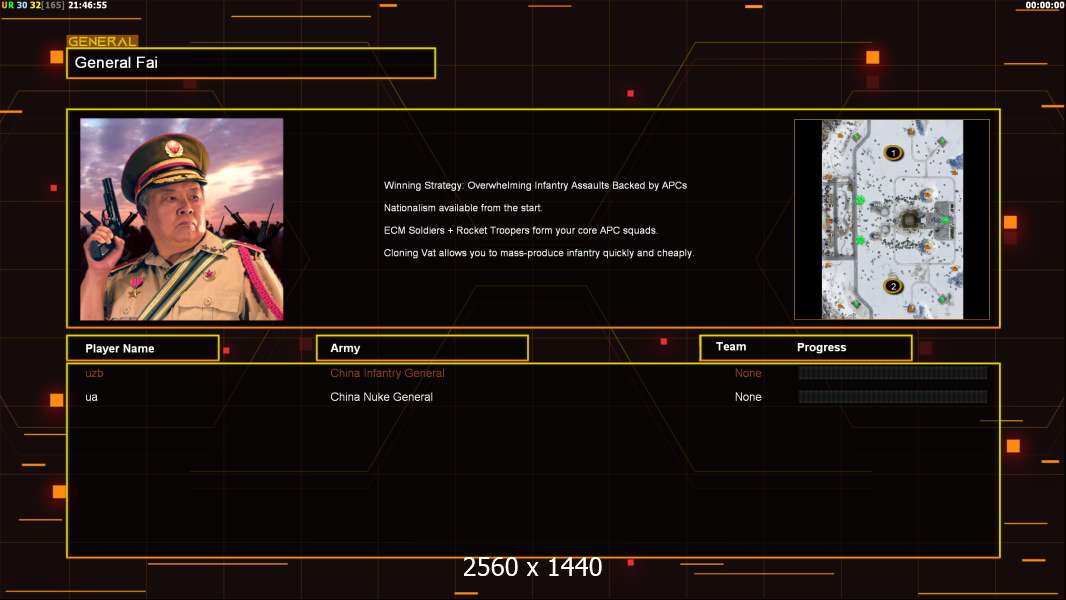The width and height of the screenshot is (1066, 600).
Task: Click the Team column header
Action: [x=731, y=347]
